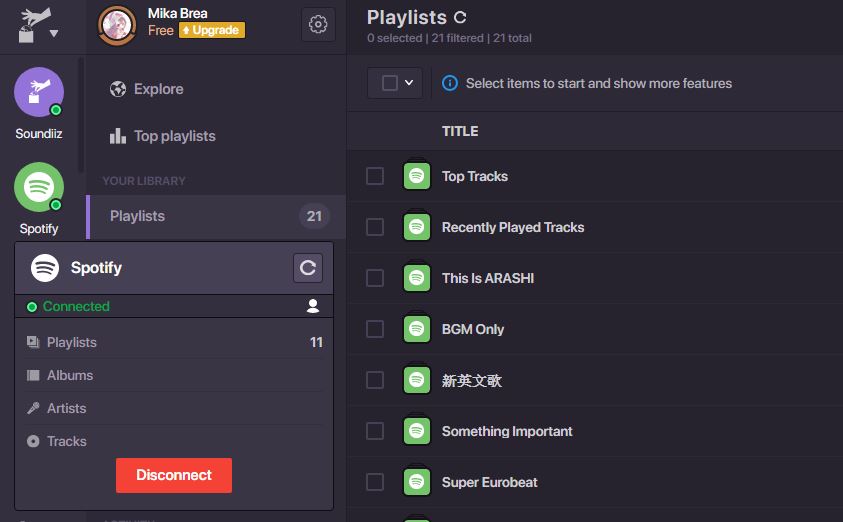Check the BGM Only checkbox
This screenshot has width=843, height=522.
coord(375,329)
